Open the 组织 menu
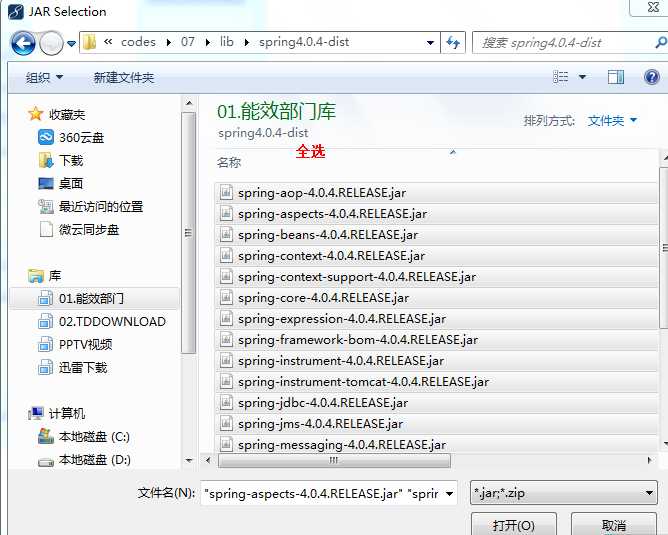 tap(44, 77)
